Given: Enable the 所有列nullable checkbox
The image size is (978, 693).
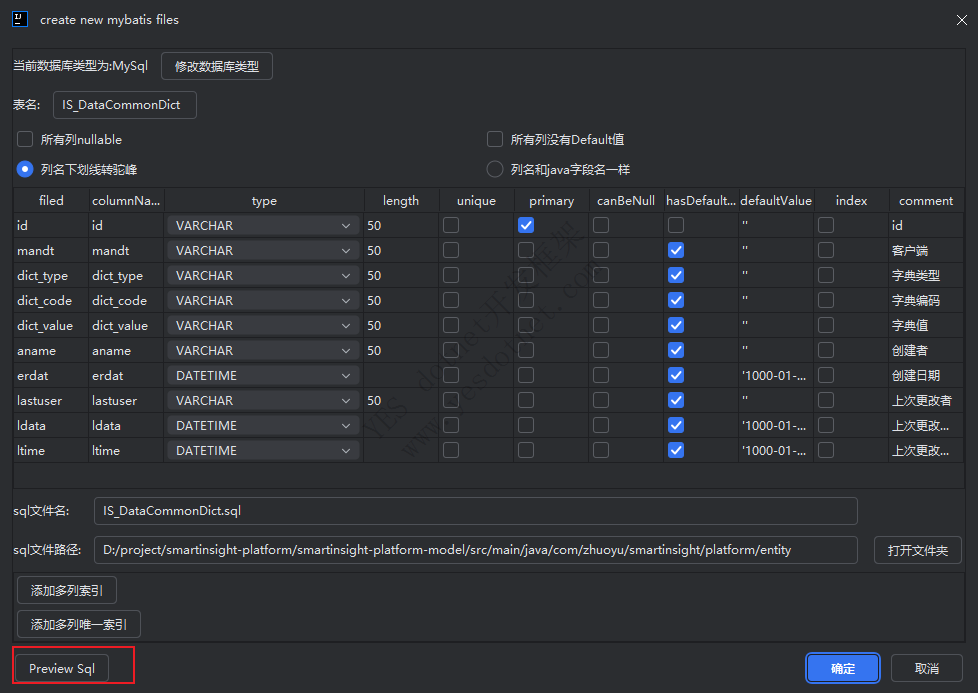Looking at the screenshot, I should pos(25,139).
